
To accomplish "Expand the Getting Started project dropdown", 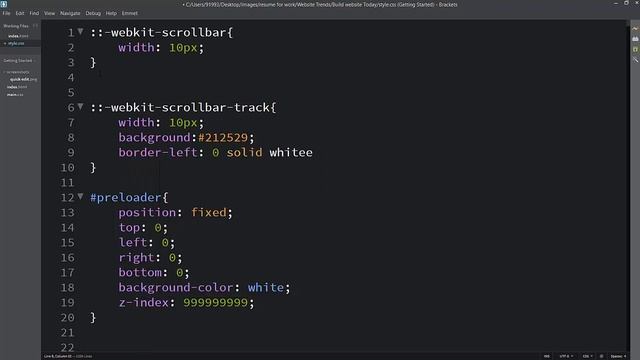I will [x=20, y=60].
